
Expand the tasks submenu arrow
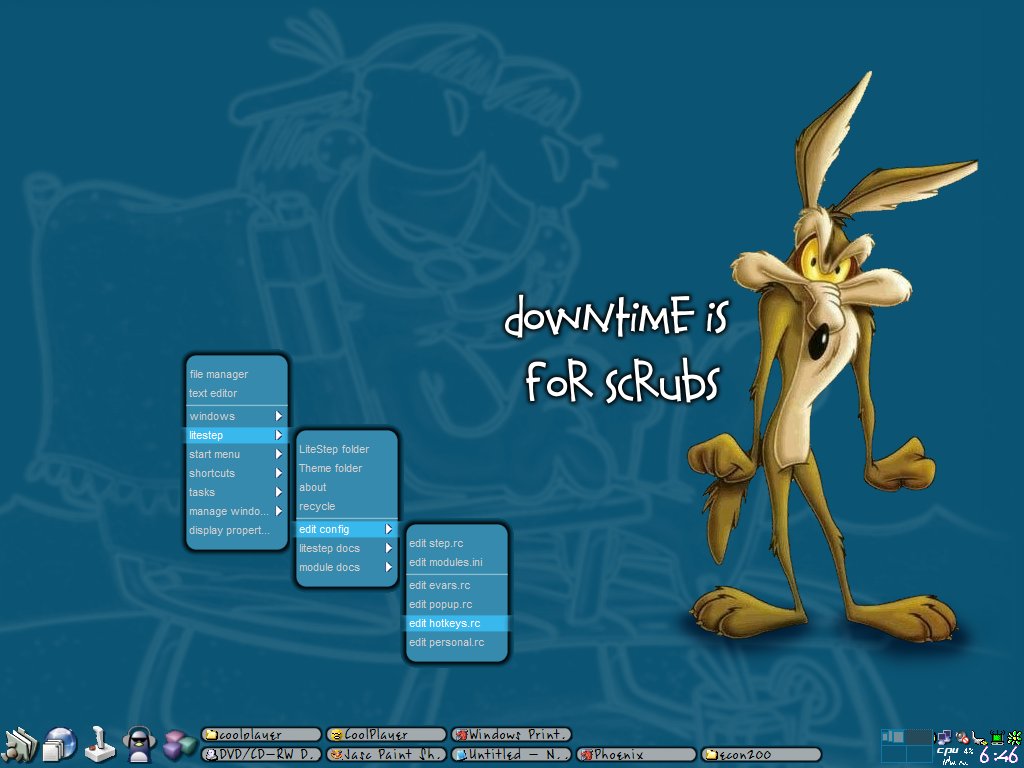coord(279,492)
